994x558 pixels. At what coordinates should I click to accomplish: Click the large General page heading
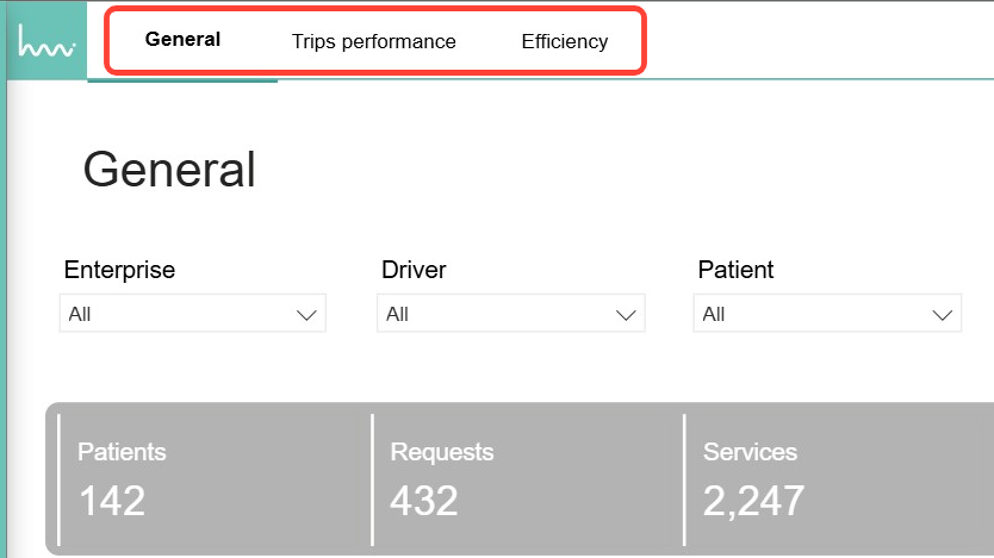(x=169, y=169)
